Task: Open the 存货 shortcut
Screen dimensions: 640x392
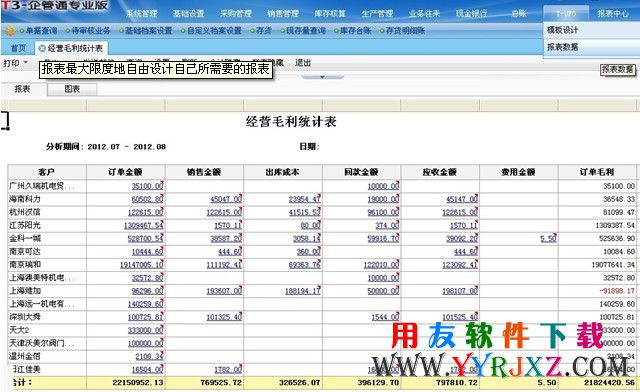Action: (x=264, y=31)
